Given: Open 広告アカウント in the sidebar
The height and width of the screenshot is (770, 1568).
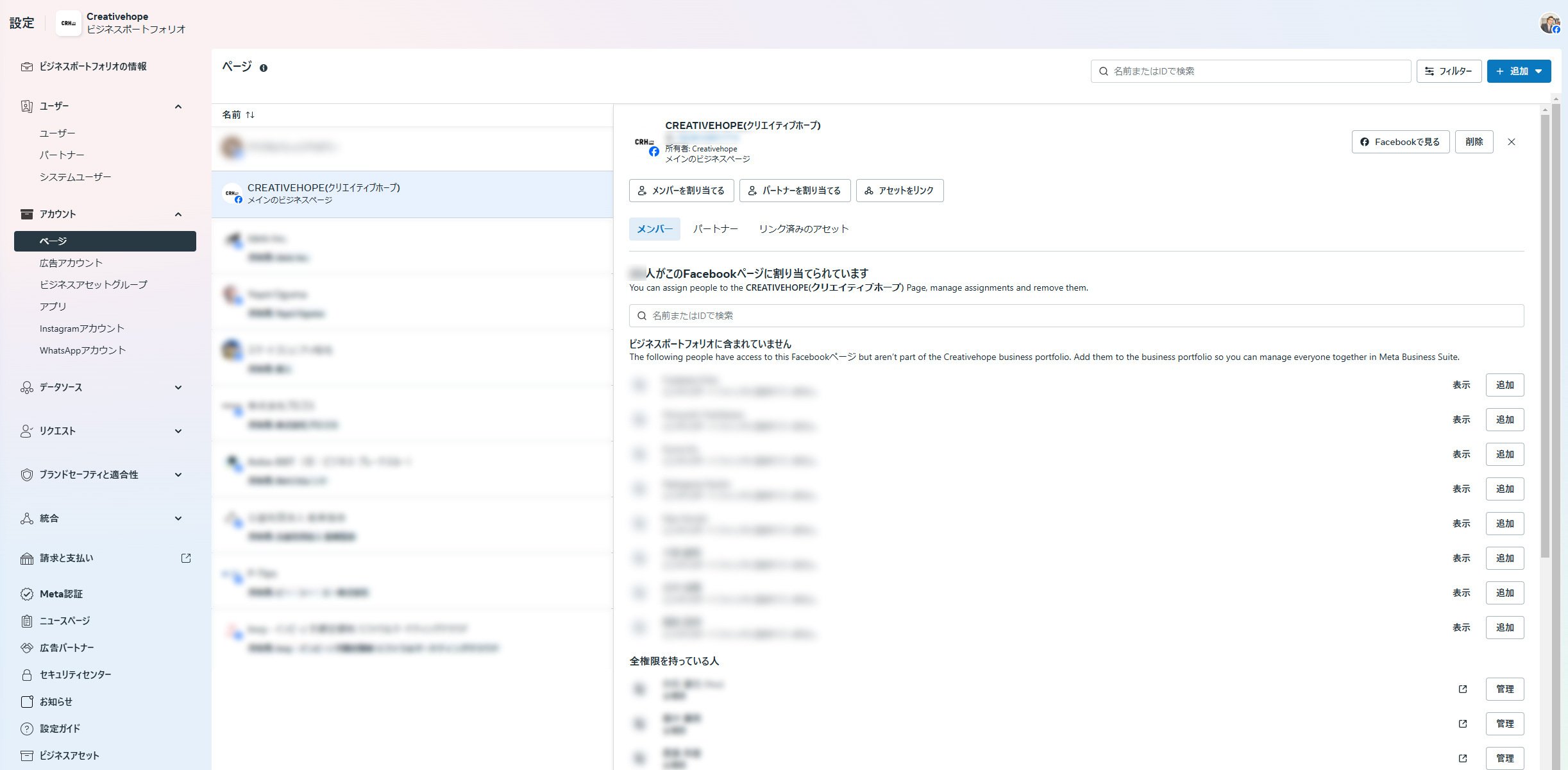Looking at the screenshot, I should click(71, 263).
